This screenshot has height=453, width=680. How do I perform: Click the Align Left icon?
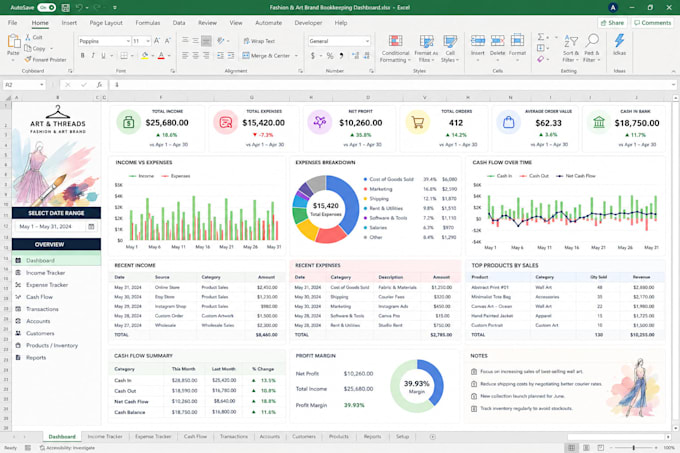tap(185, 55)
